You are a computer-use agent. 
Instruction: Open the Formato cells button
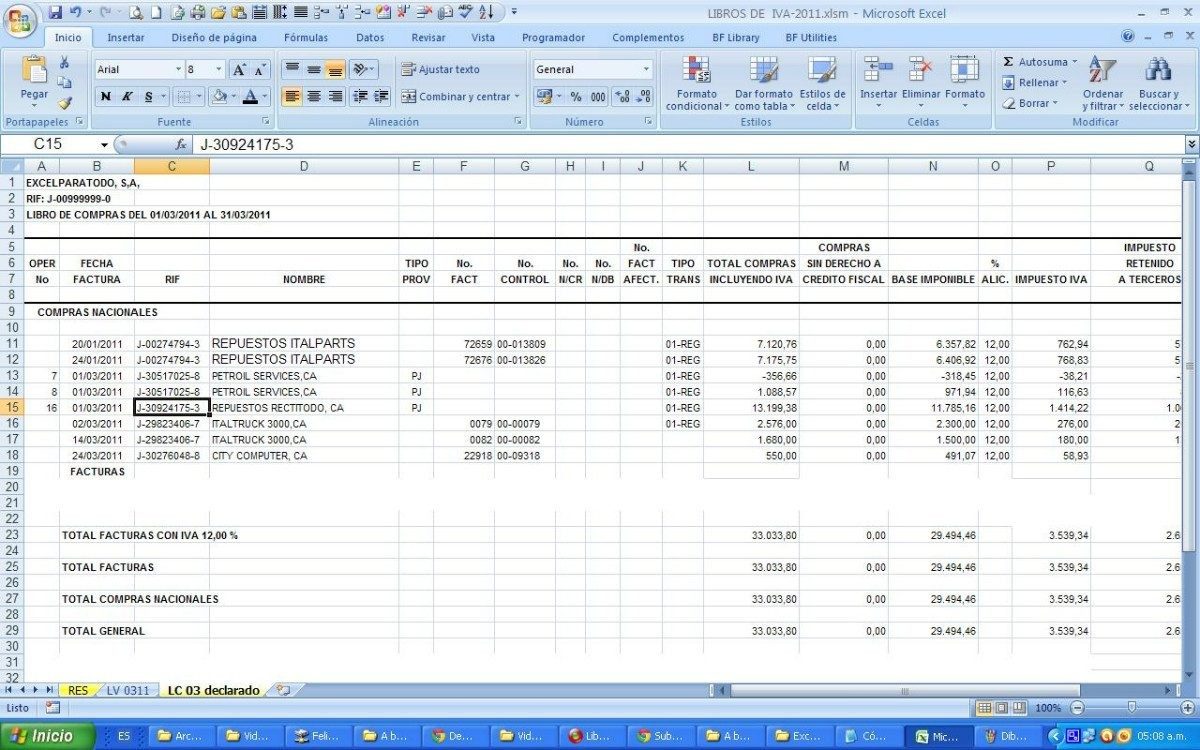pyautogui.click(x=965, y=80)
